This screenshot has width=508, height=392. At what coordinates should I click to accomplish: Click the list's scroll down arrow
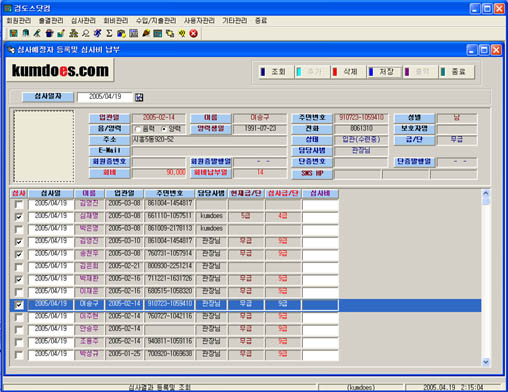click(486, 362)
